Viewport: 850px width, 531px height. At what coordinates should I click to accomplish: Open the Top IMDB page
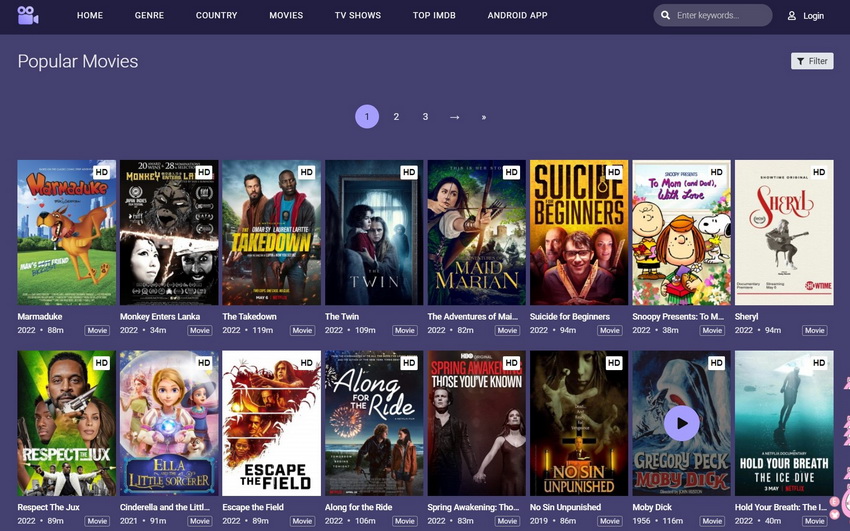pos(435,16)
